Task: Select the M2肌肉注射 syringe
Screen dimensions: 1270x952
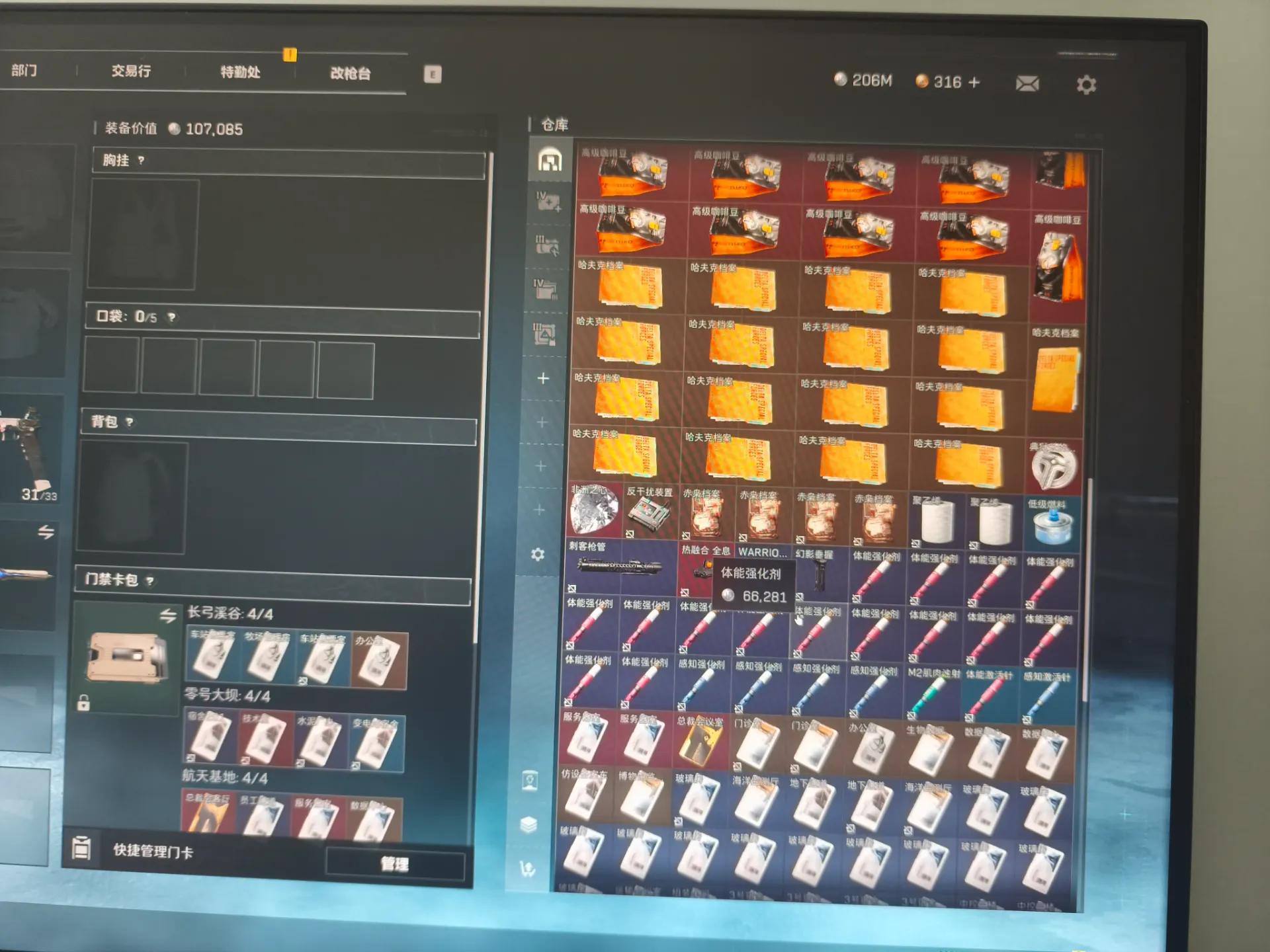Action: [931, 694]
